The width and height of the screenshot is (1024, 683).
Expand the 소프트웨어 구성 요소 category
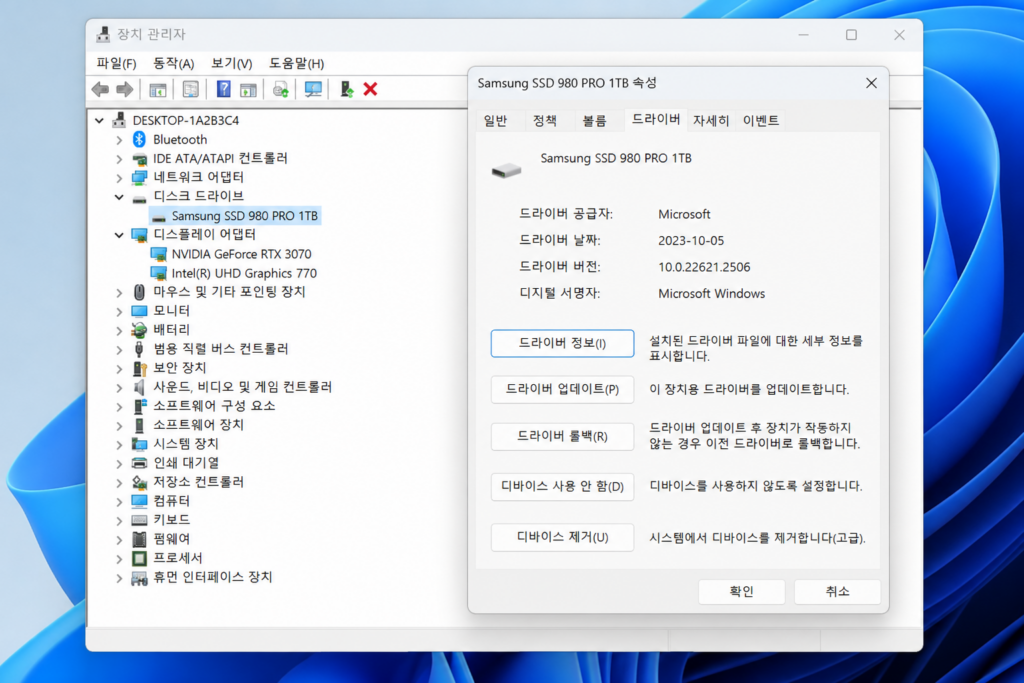point(119,407)
